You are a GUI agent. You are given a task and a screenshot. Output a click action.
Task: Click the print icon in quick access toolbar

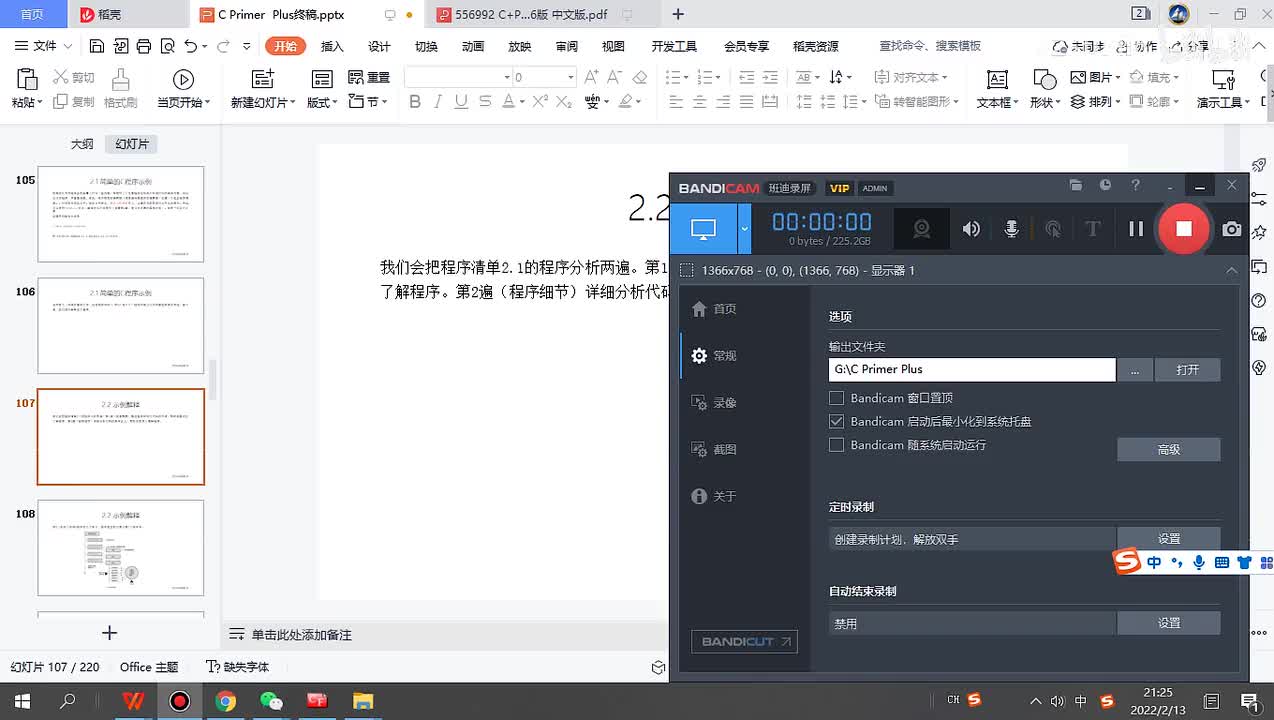tap(143, 46)
